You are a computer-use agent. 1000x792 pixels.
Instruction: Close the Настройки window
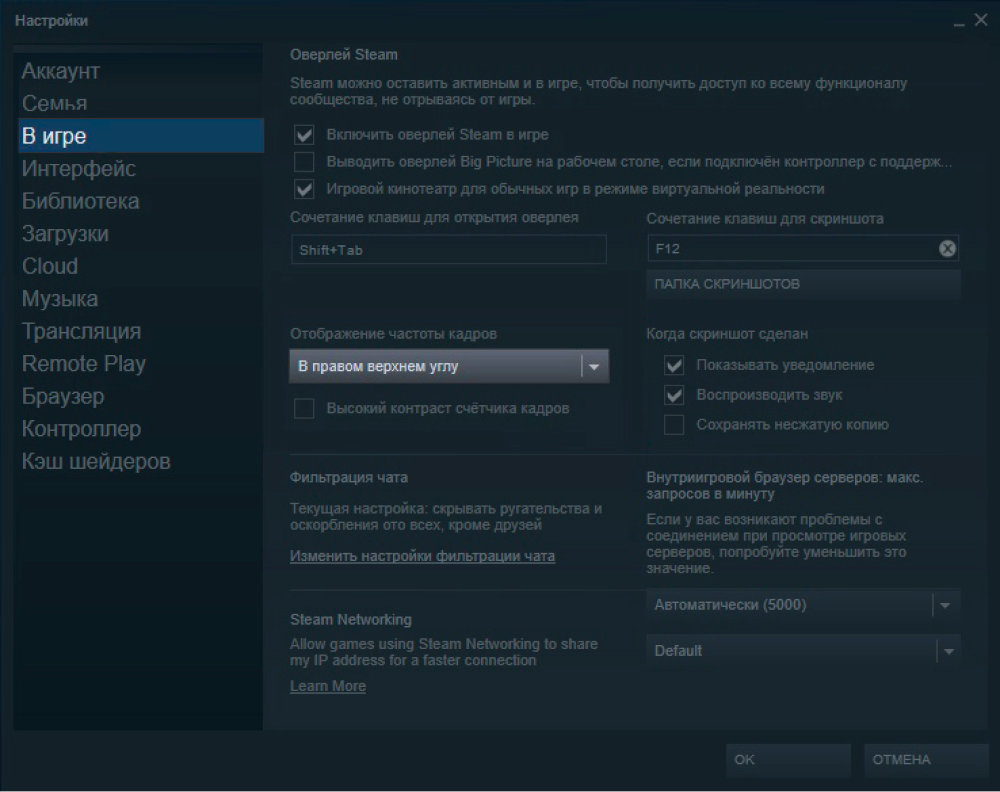pos(981,20)
